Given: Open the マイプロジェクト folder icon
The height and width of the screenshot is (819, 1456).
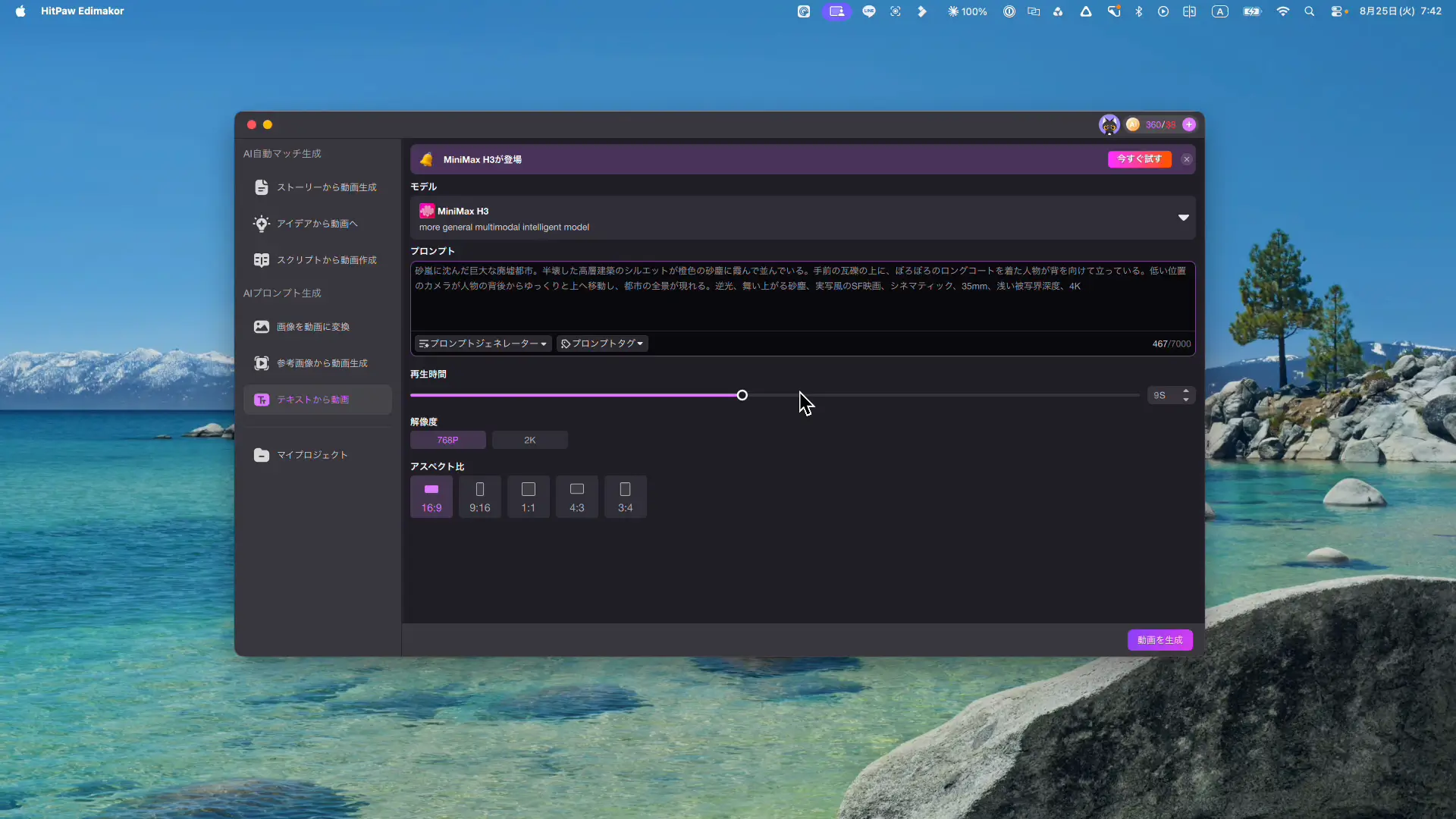Looking at the screenshot, I should tap(262, 455).
